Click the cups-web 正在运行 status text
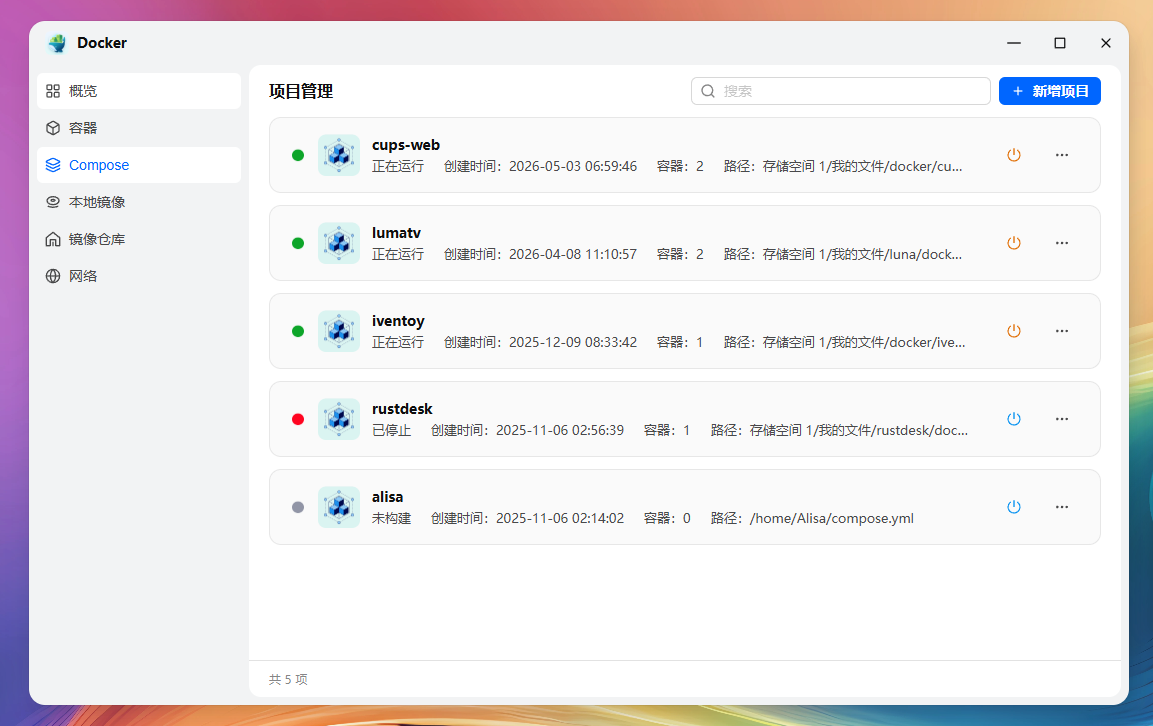The height and width of the screenshot is (726, 1153). [x=398, y=166]
